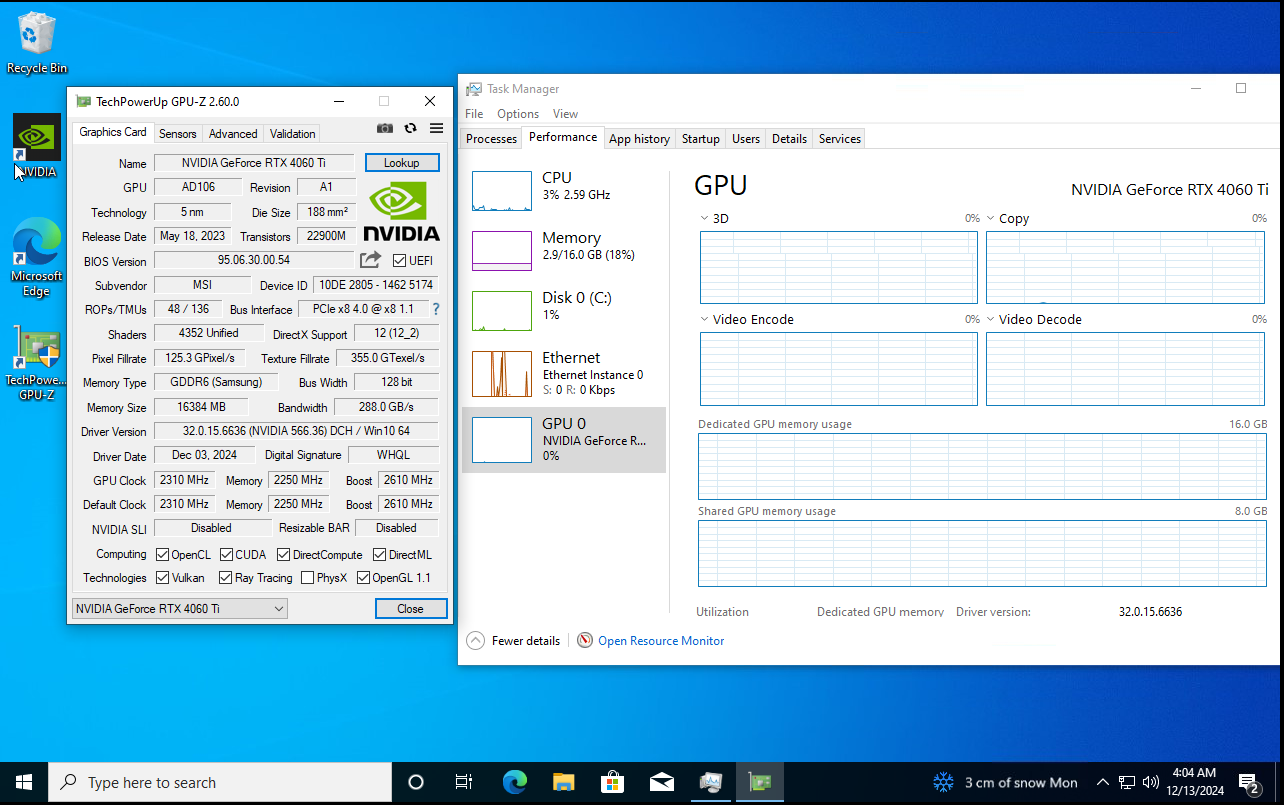This screenshot has height=805, width=1284.
Task: Open the notification center icon
Action: pos(1249,782)
